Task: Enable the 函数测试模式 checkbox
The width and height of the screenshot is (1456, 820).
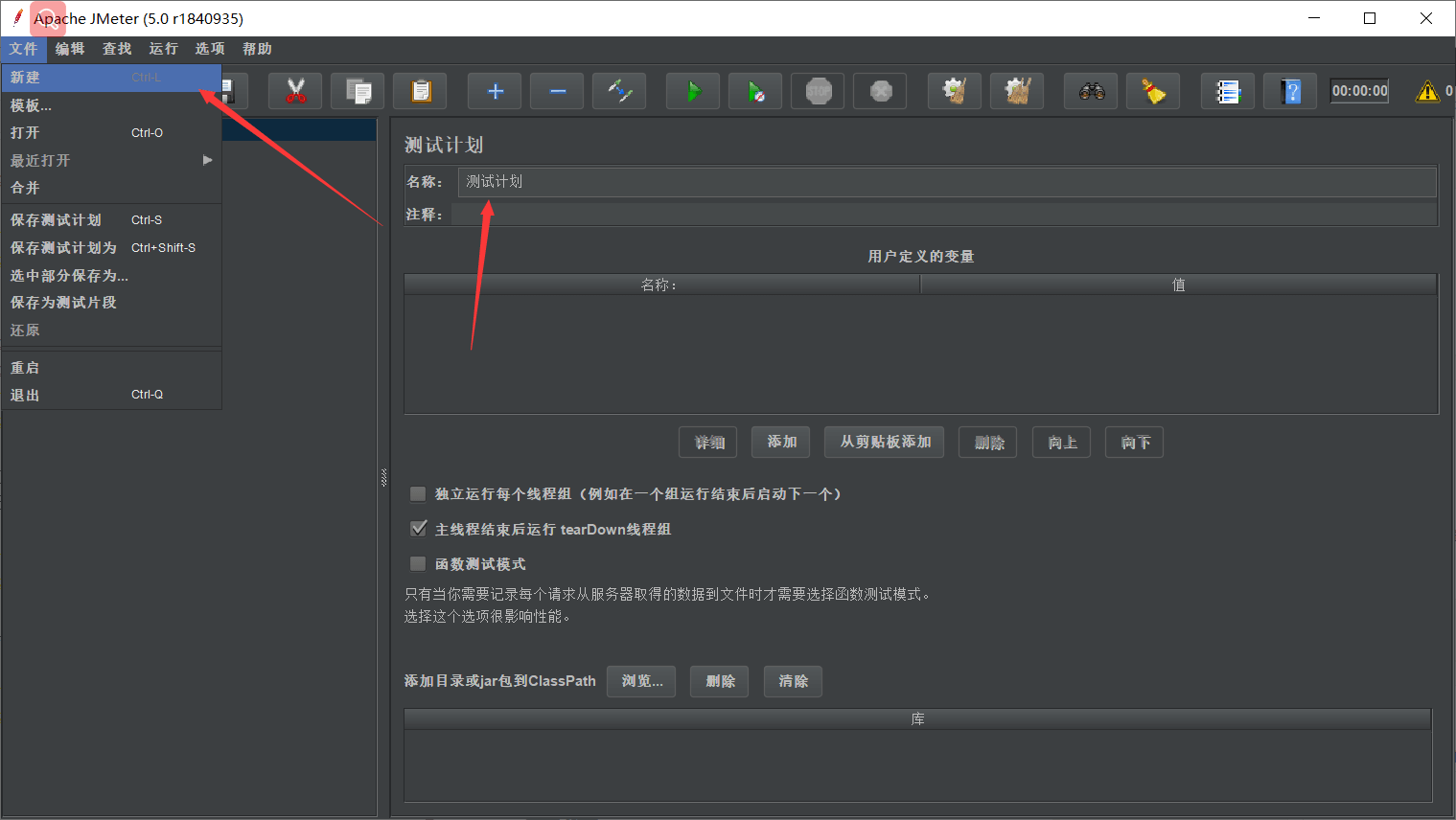Action: [418, 564]
